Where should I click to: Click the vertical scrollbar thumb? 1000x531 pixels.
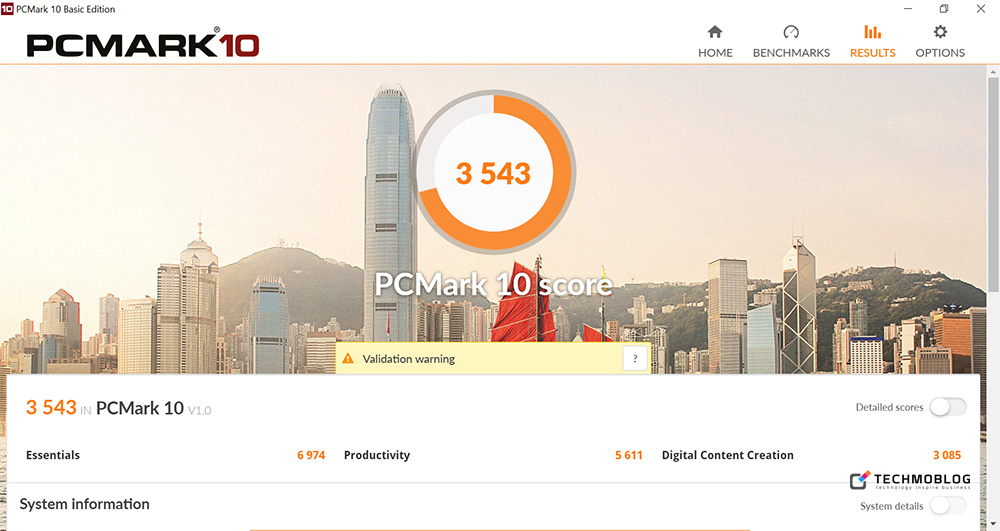993,185
